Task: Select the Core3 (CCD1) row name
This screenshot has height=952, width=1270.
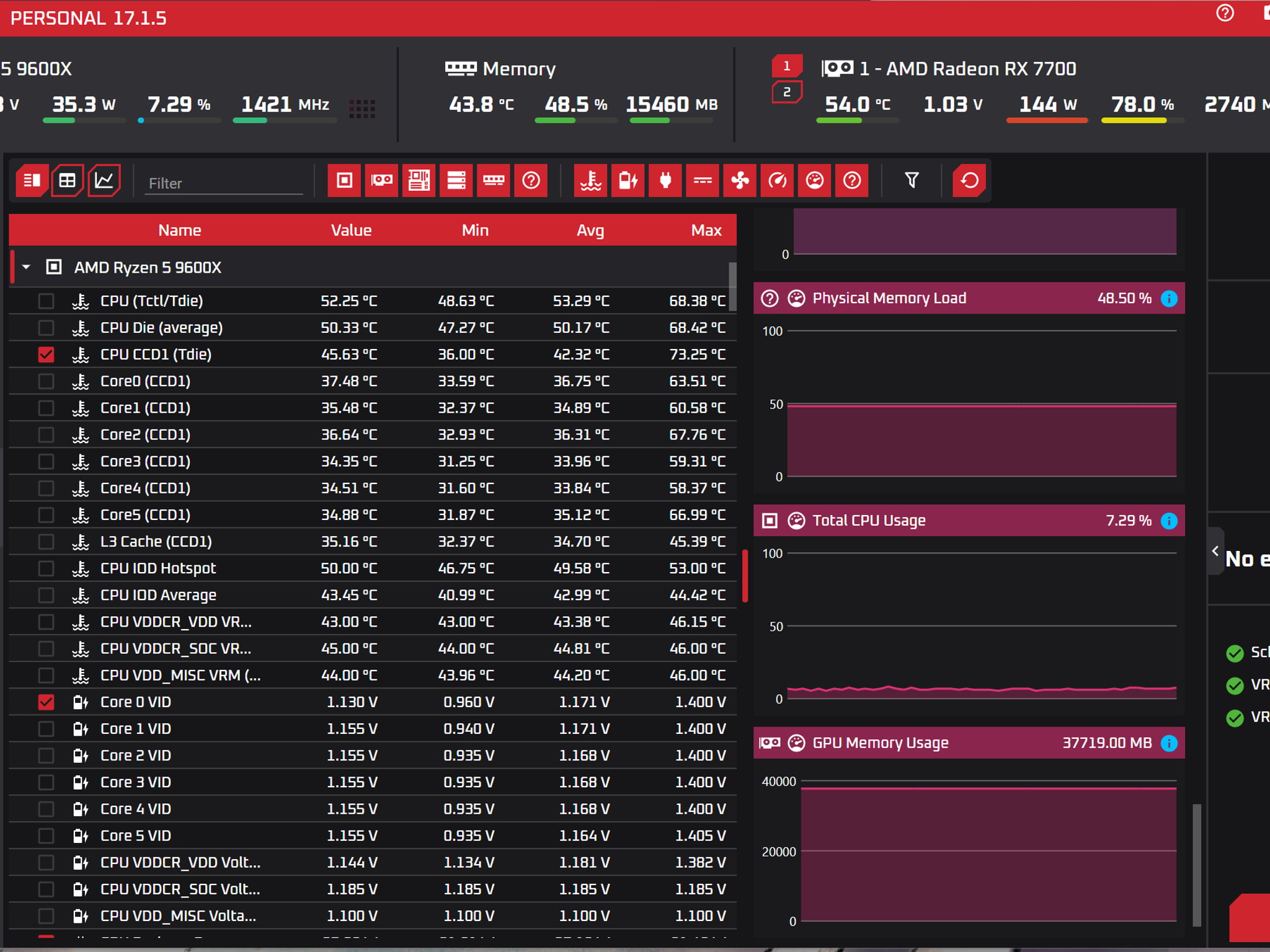Action: click(x=145, y=462)
